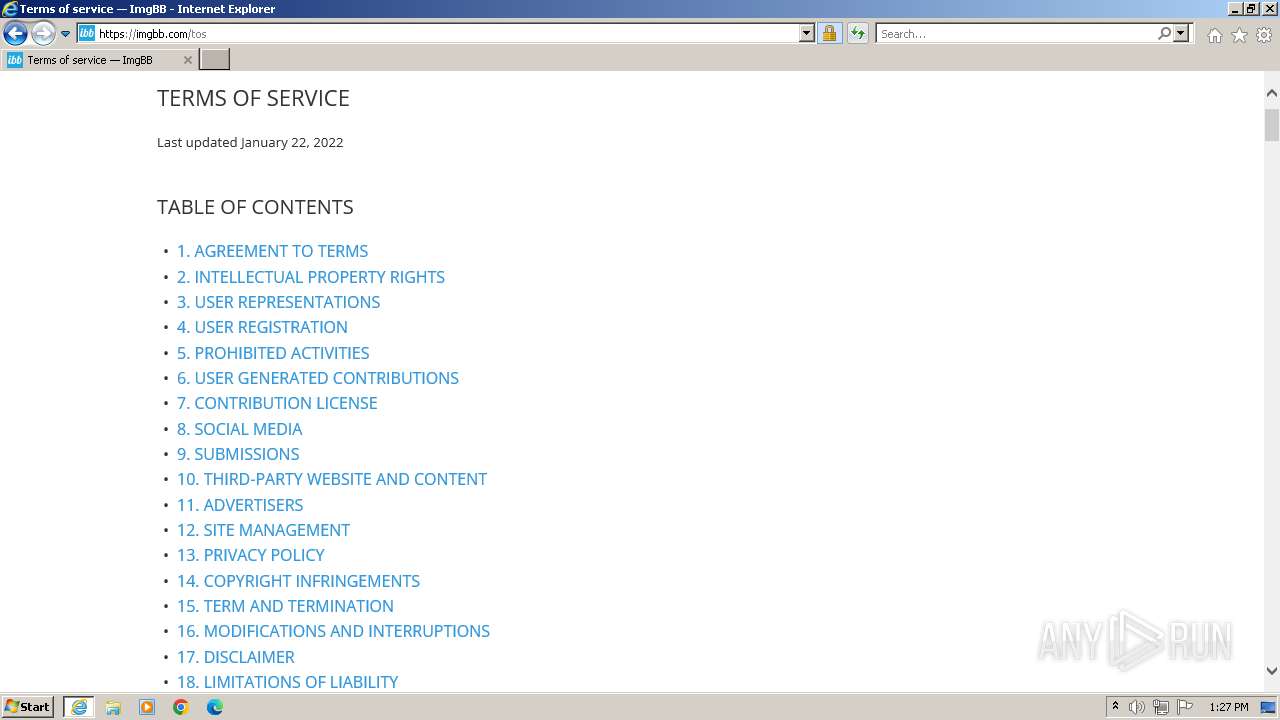The width and height of the screenshot is (1280, 720).
Task: Open the network connection tray icon
Action: (1161, 707)
